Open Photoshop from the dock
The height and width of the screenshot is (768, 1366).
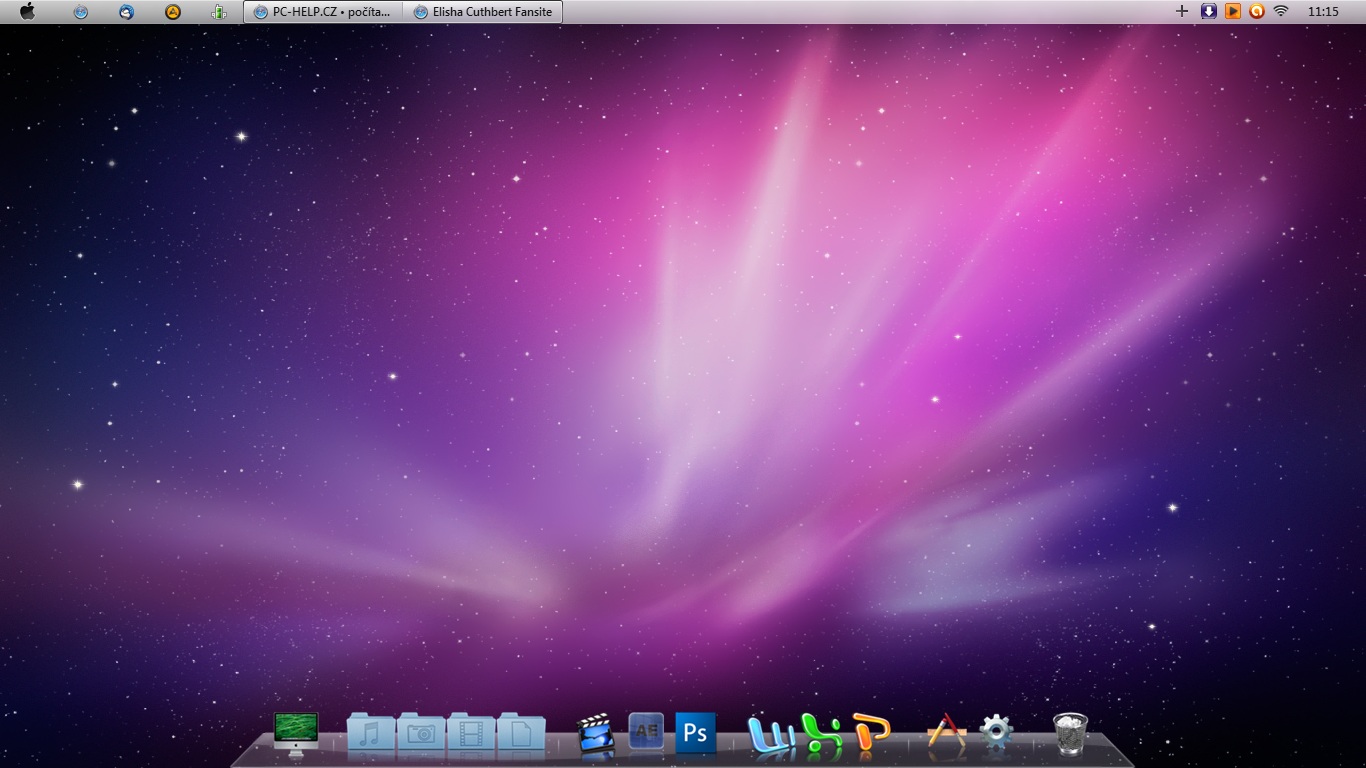pos(695,733)
